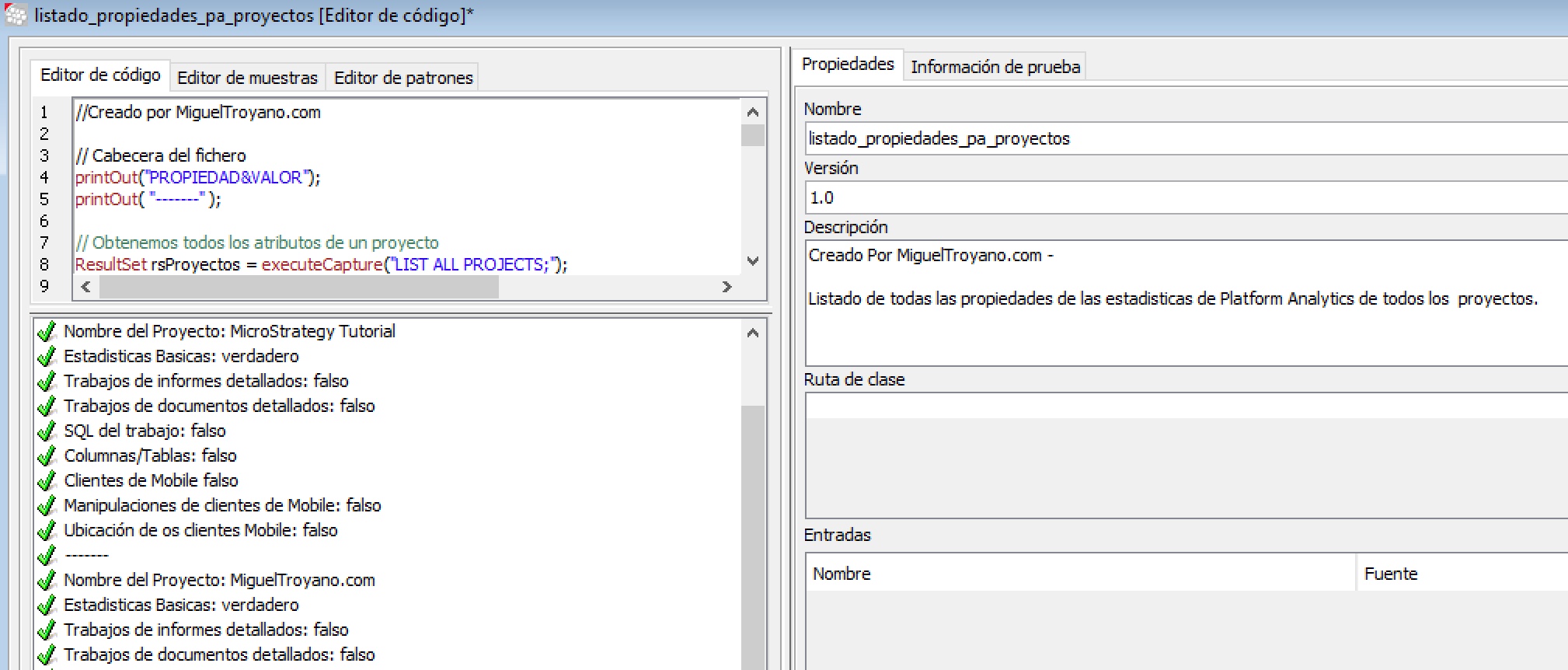Select first 'Trabajos de informes detallados: falso' row

pyautogui.click(x=206, y=381)
